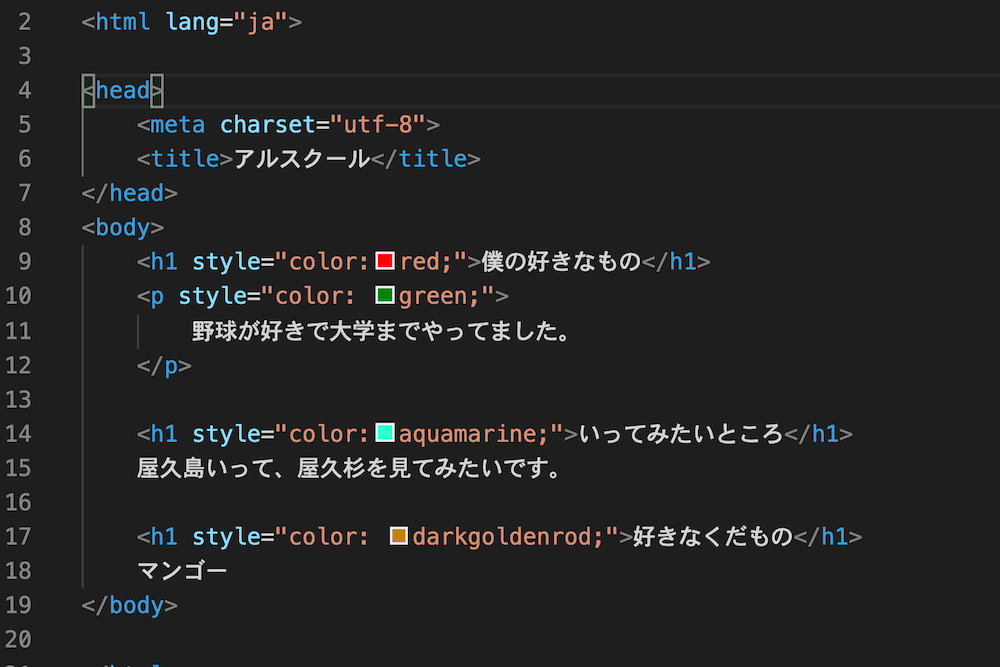Click line number 4 in the gutter
The image size is (1000, 667).
click(24, 91)
